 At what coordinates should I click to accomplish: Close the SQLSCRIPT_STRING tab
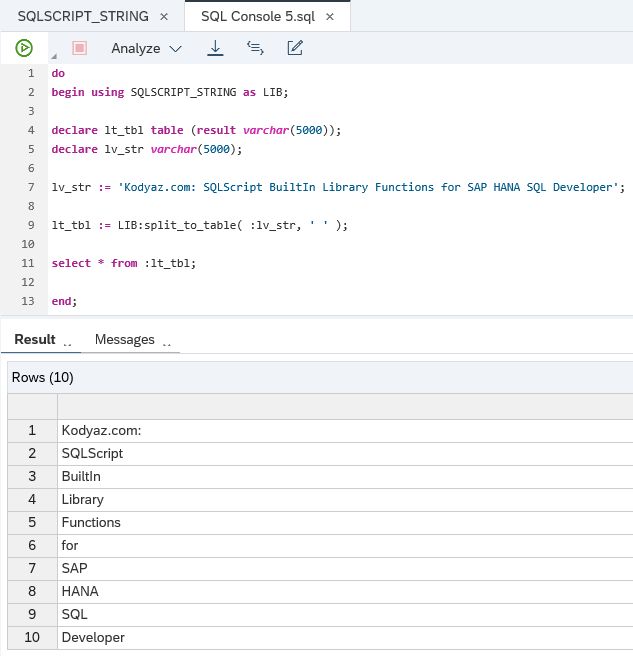164,17
